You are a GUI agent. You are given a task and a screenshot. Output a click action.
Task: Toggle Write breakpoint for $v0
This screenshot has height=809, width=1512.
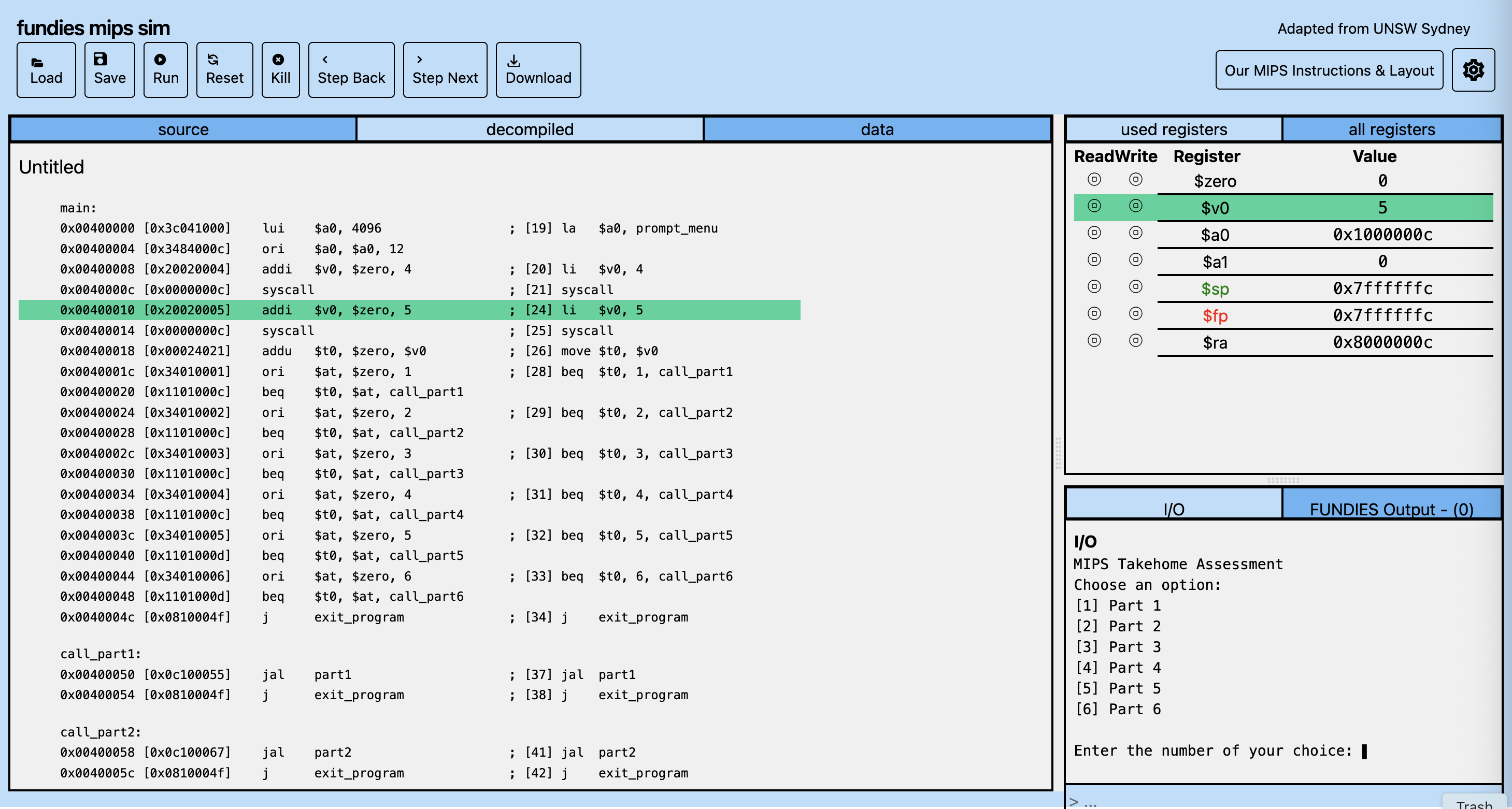[1136, 206]
